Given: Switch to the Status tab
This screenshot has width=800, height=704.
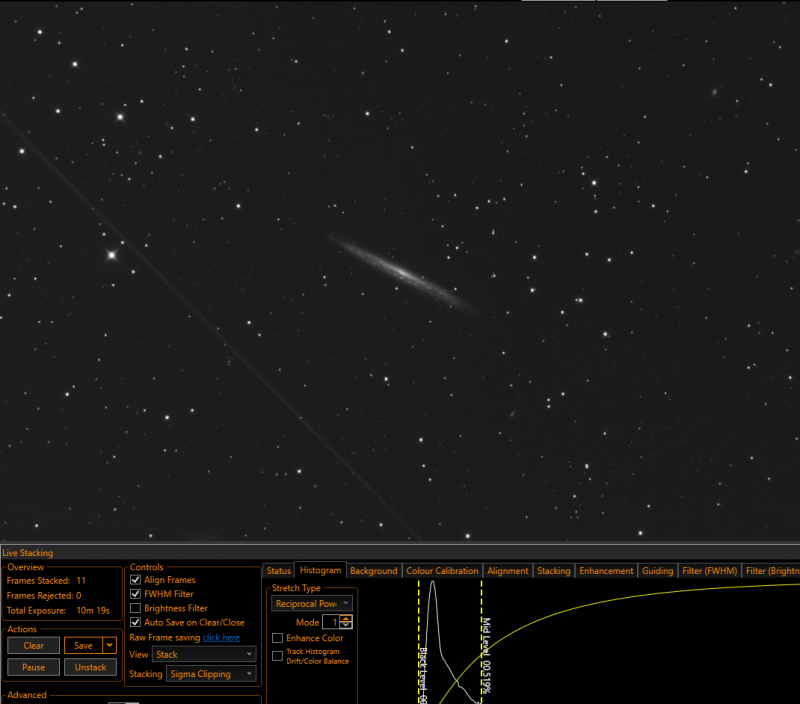Looking at the screenshot, I should [x=279, y=571].
